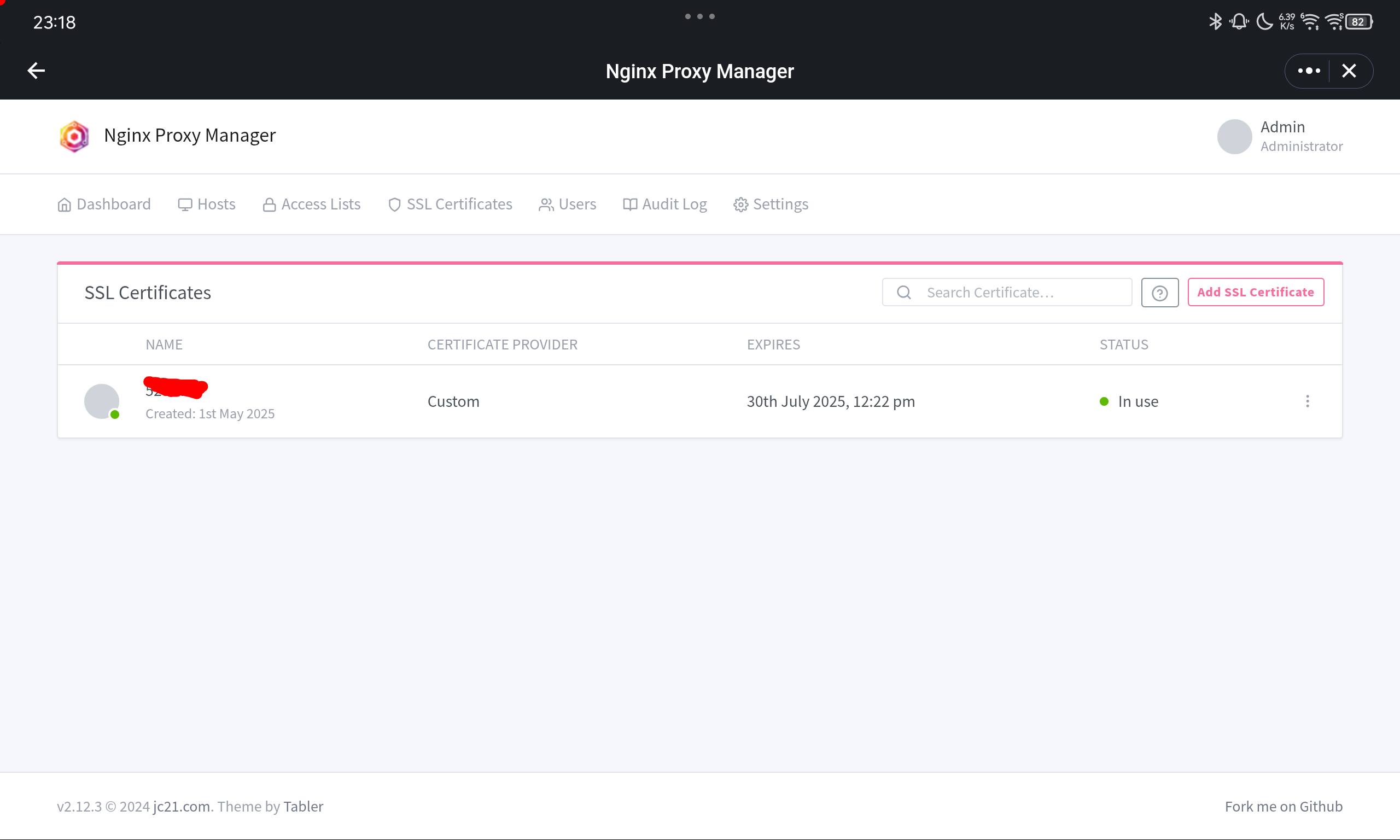Click Fork me on Github link
This screenshot has height=840, width=1400.
pyautogui.click(x=1284, y=806)
